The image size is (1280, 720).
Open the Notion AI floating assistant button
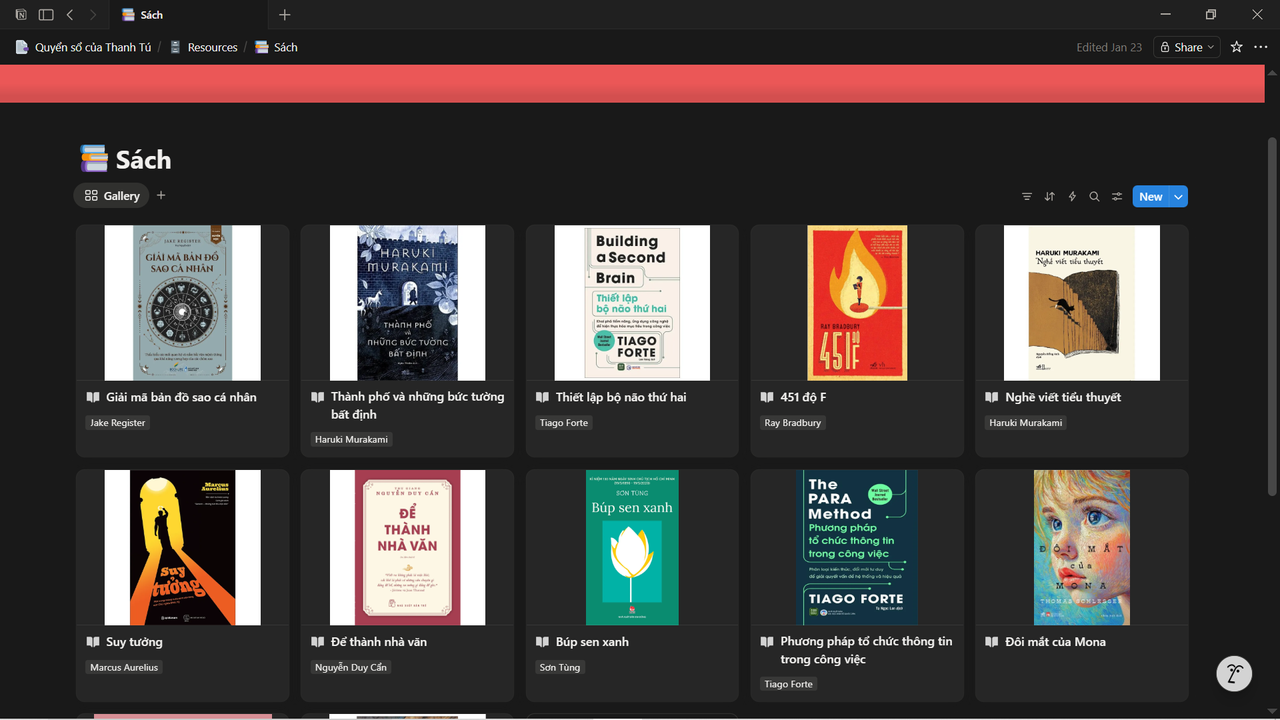(x=1234, y=674)
